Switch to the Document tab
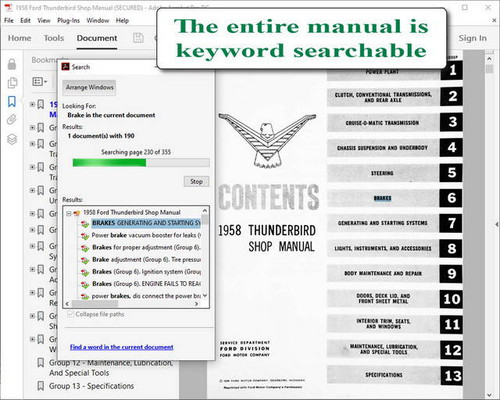 [x=97, y=38]
